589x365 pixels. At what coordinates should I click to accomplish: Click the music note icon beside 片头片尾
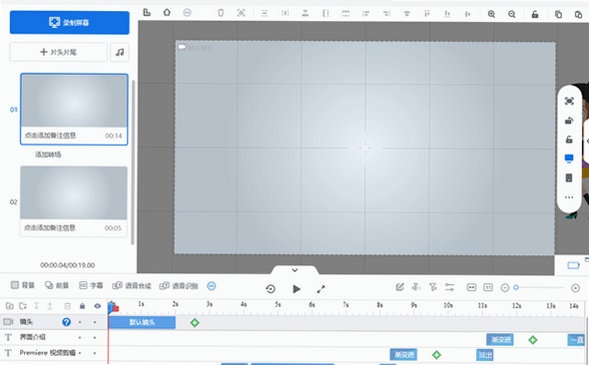tap(120, 52)
